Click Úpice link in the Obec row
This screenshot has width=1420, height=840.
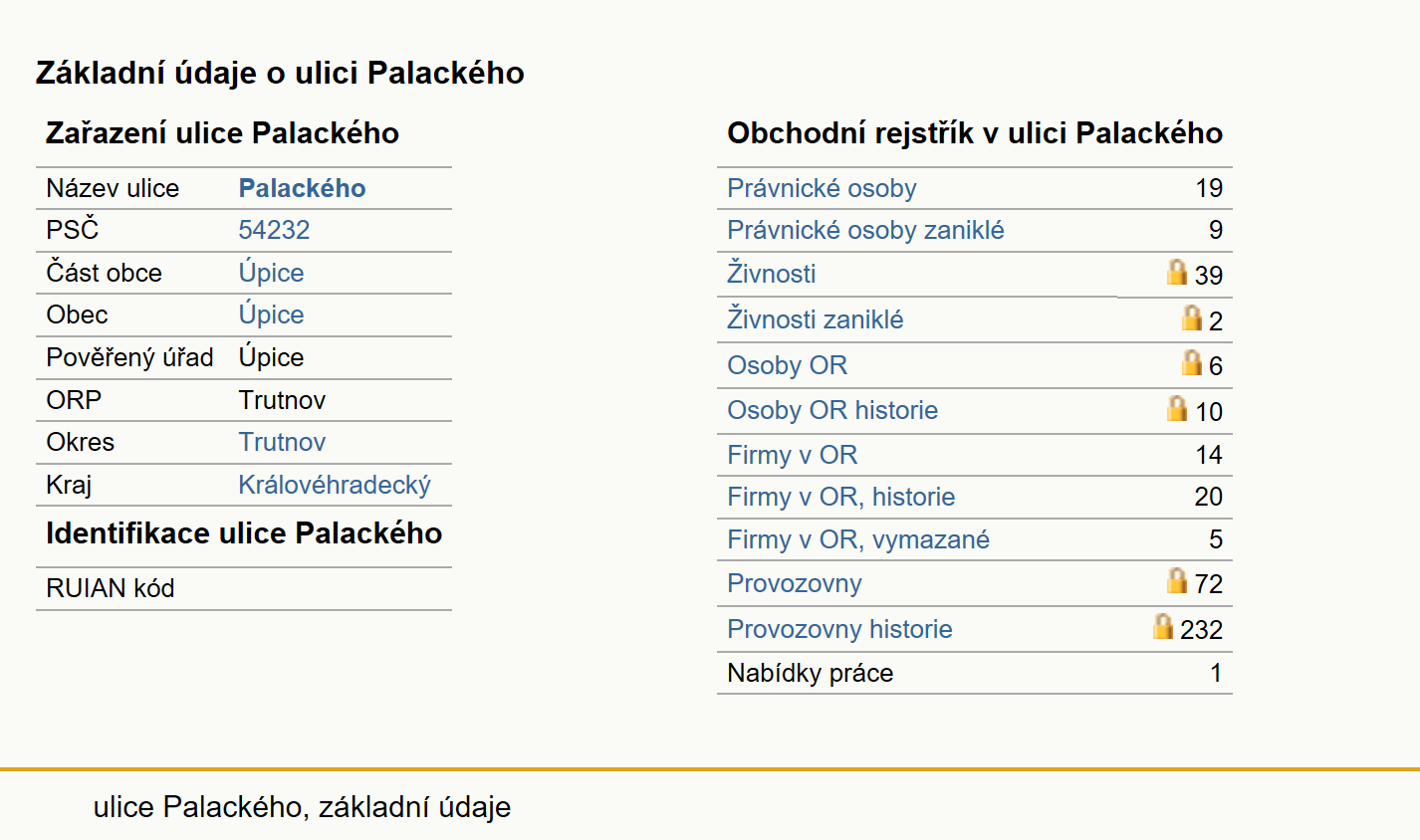pos(271,315)
